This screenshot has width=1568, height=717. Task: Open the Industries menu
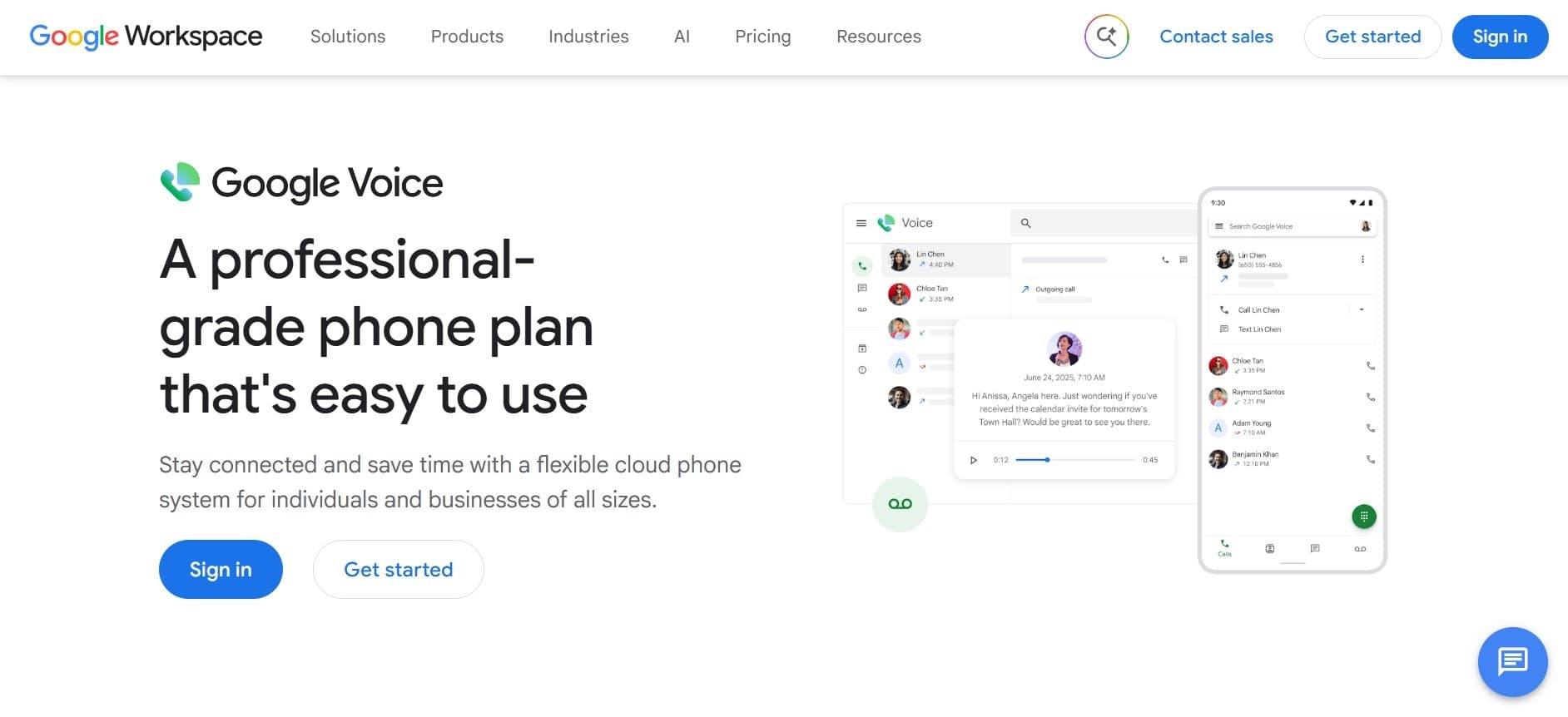point(588,37)
